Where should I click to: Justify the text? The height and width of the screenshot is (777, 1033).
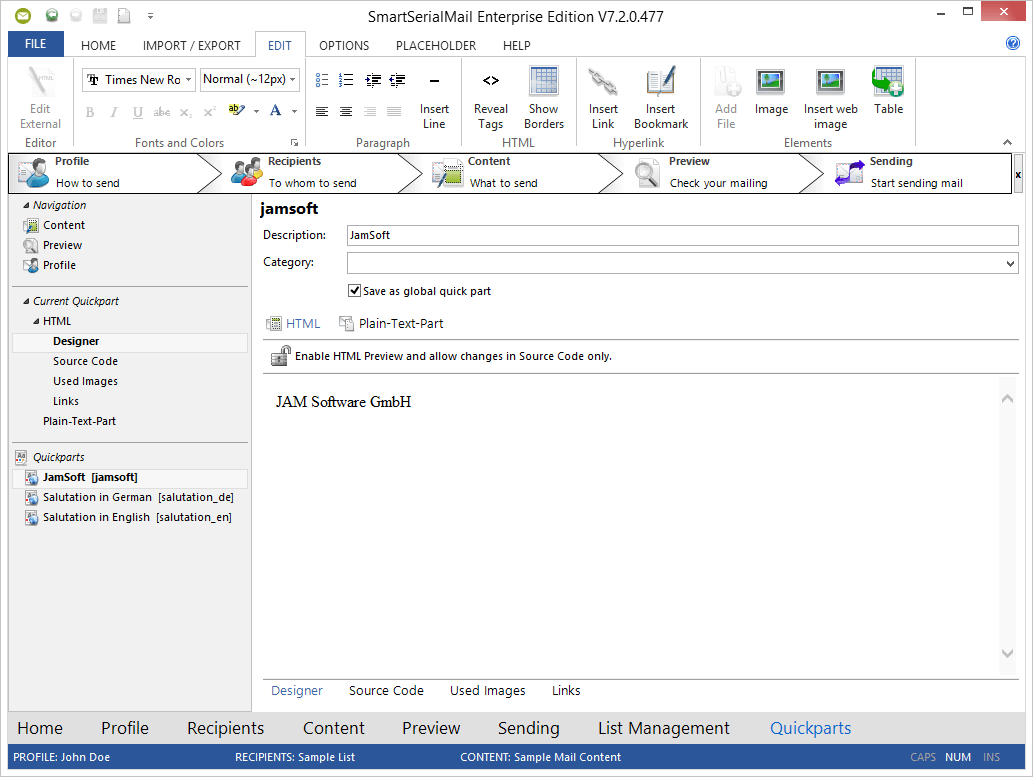tap(394, 112)
